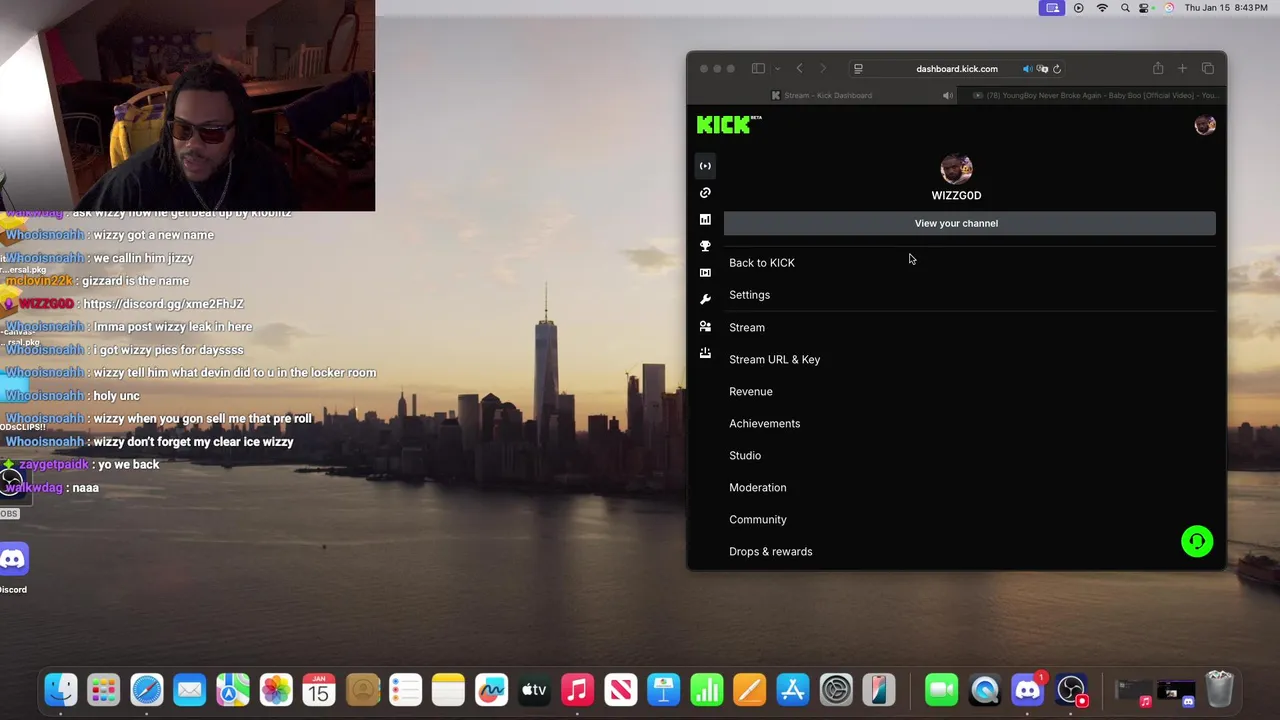Open FaceTime from the dock

point(941,690)
